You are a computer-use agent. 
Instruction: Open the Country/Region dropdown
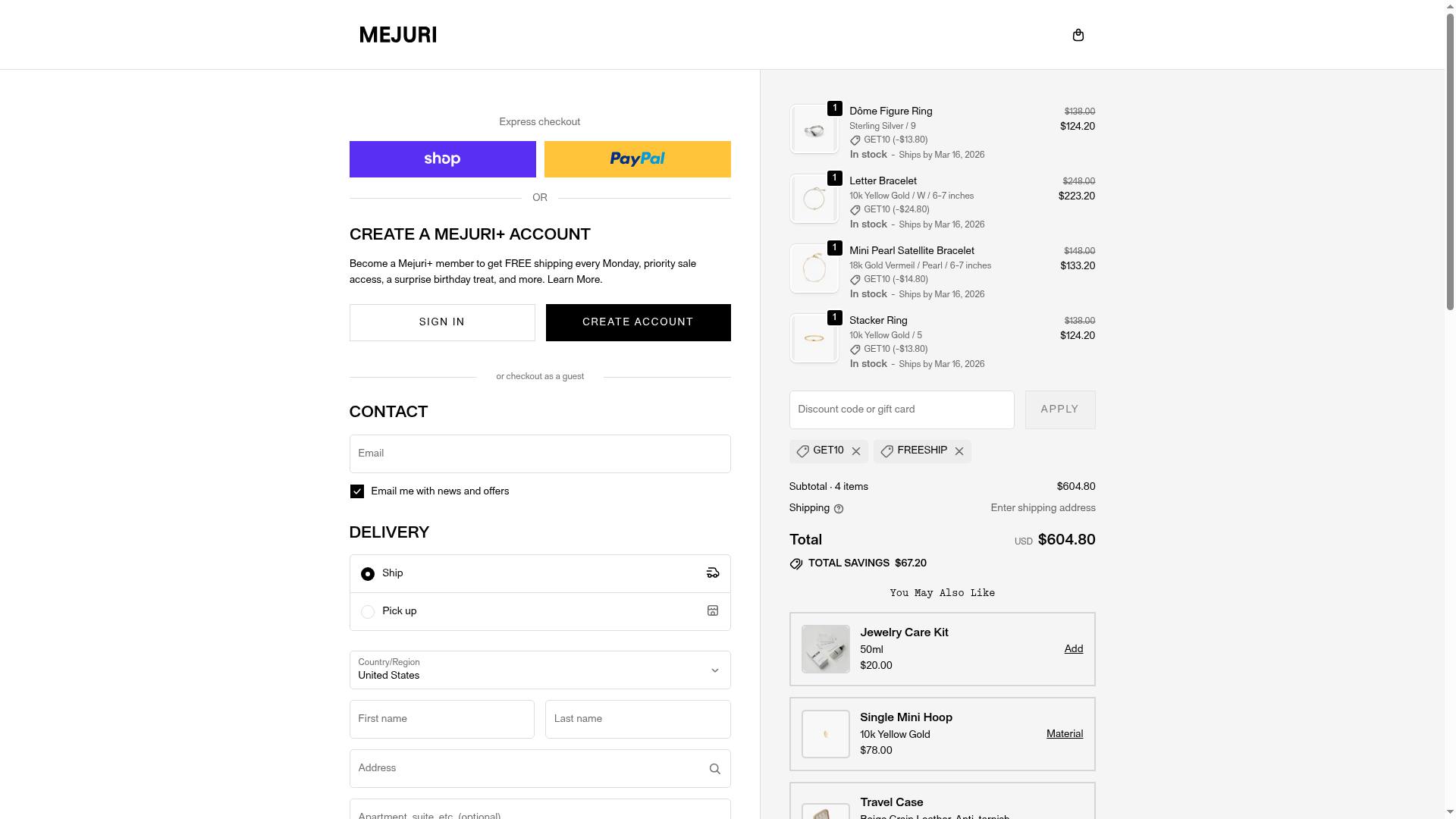point(539,670)
